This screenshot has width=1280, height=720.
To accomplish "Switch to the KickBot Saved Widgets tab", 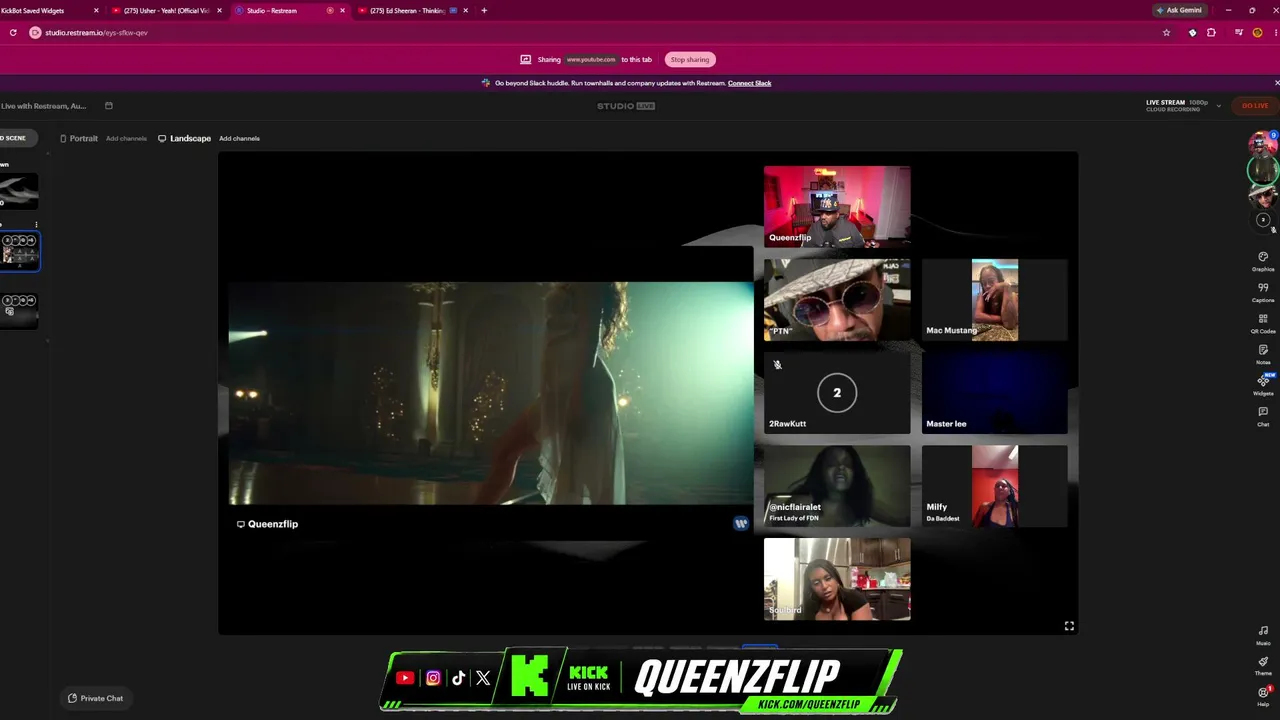I will 46,10.
